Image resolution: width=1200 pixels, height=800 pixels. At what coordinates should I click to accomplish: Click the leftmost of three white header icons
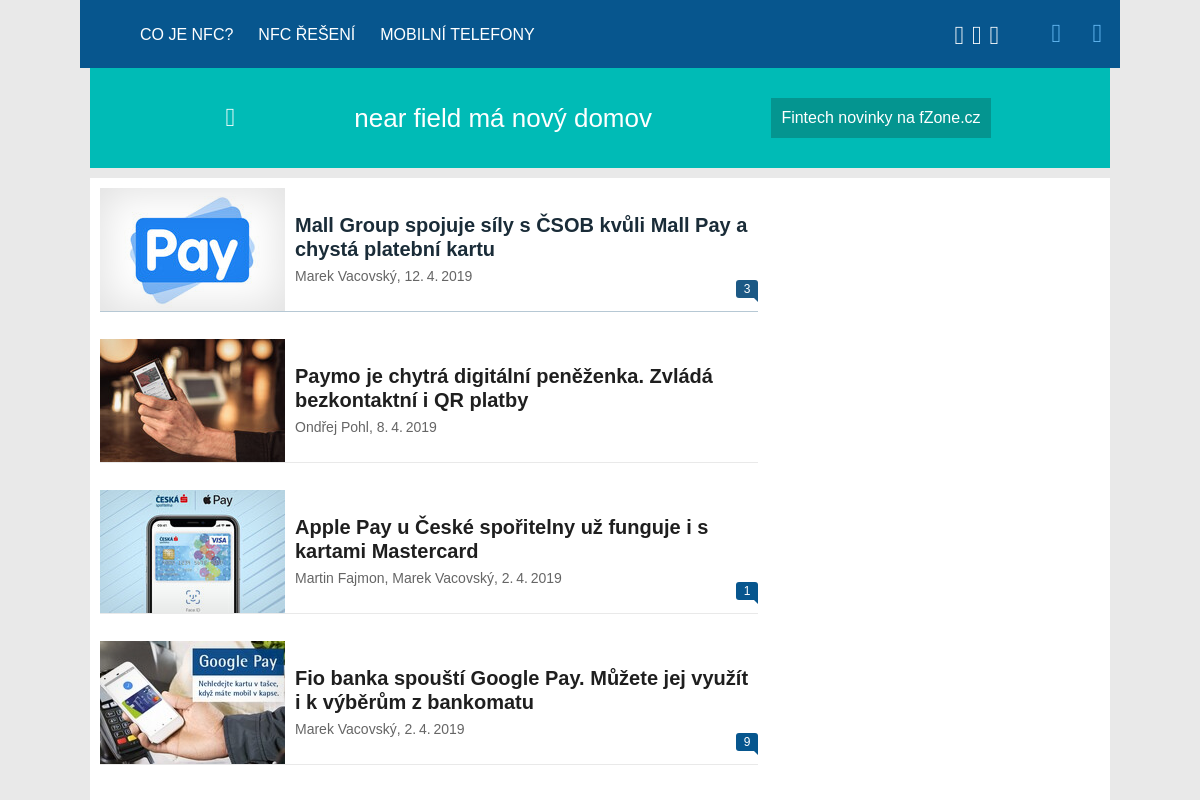tap(959, 36)
